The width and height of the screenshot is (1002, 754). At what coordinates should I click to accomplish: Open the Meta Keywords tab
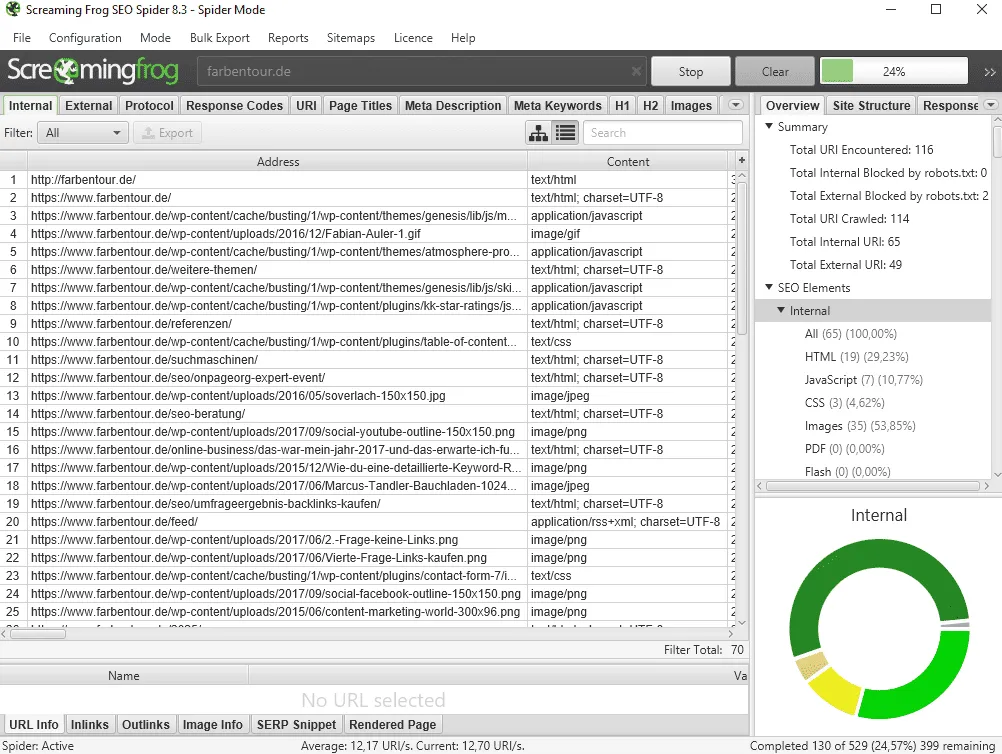click(x=558, y=105)
